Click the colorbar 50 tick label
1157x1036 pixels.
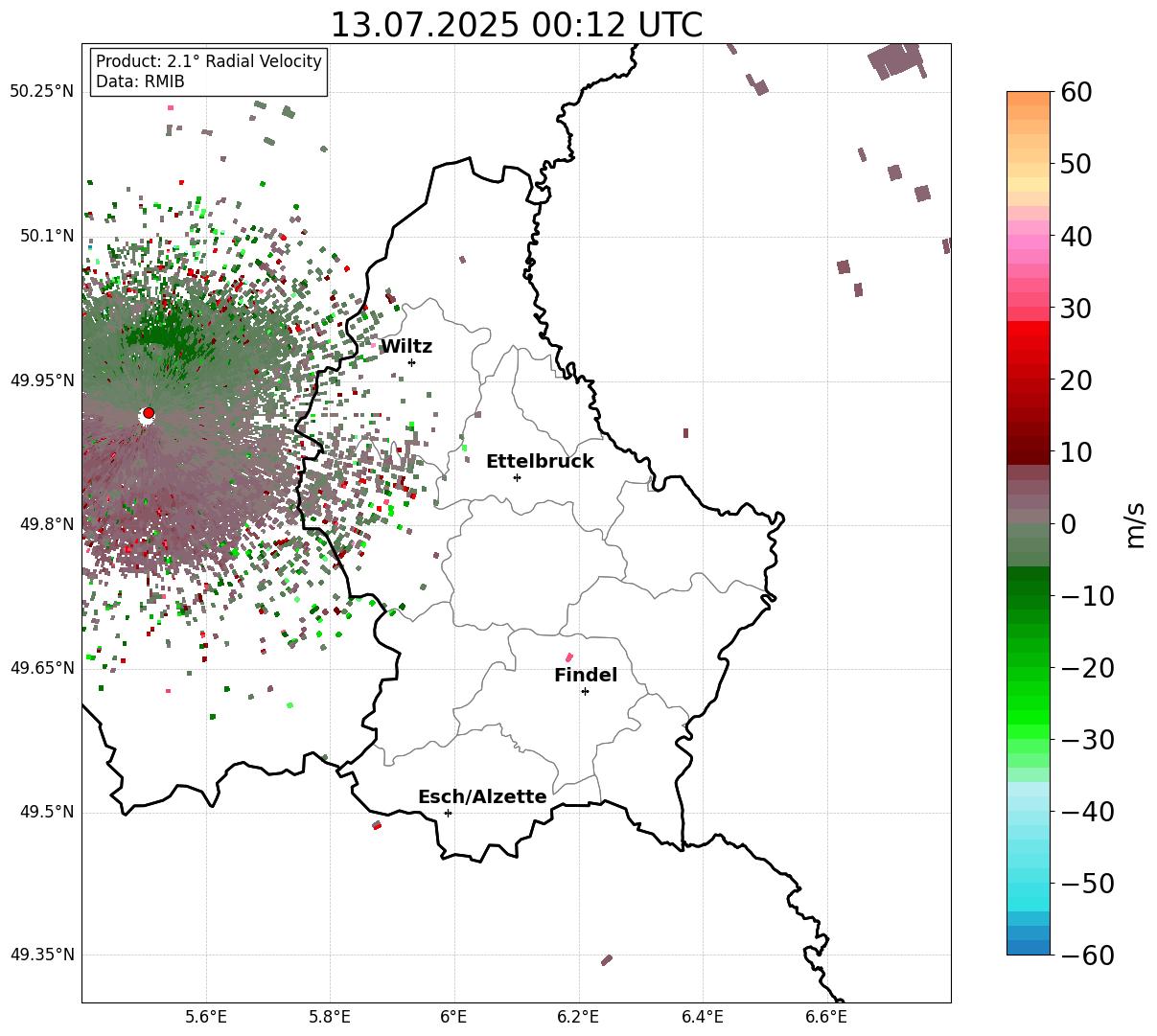pos(1076,164)
